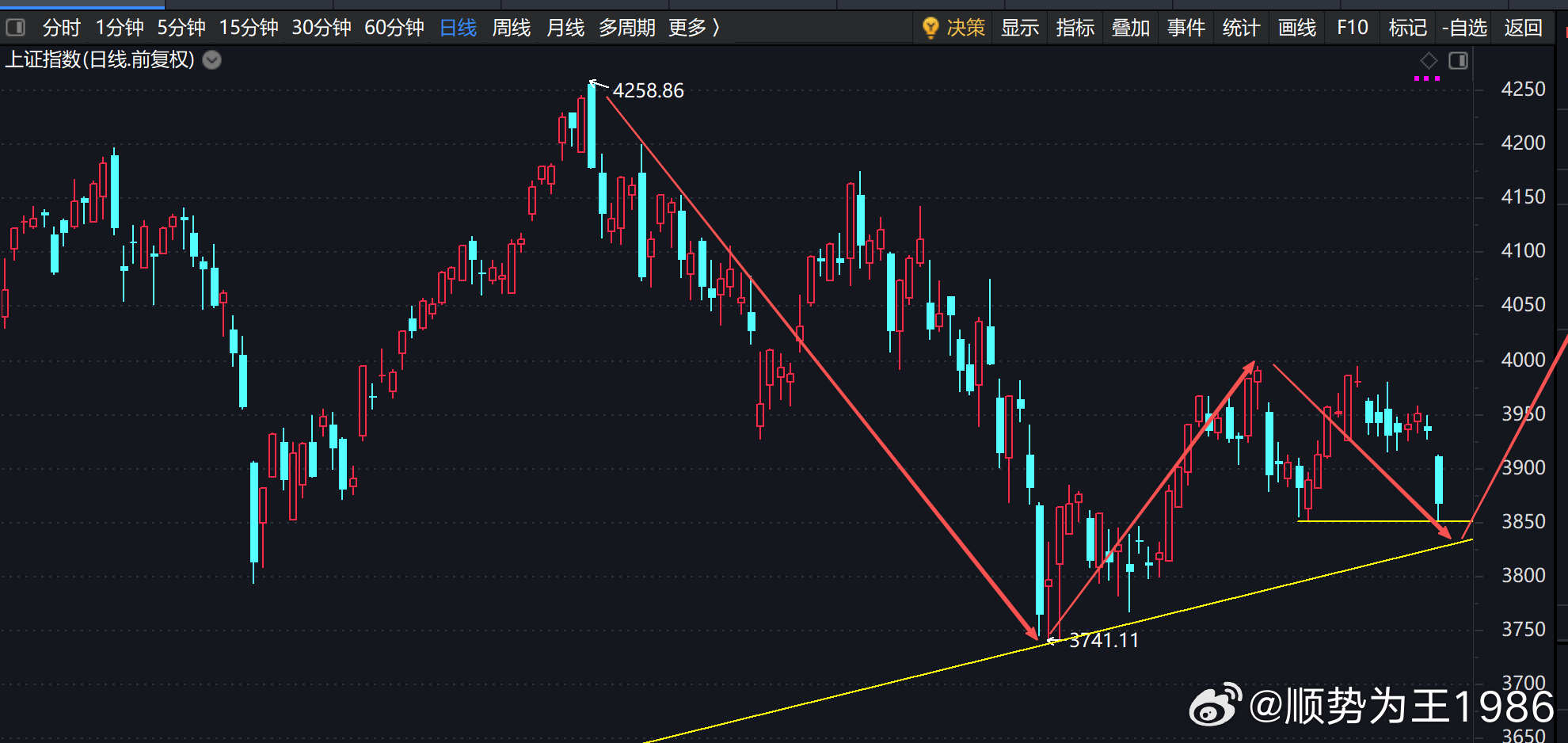Click the 3741.11 low price label

pyautogui.click(x=1104, y=640)
